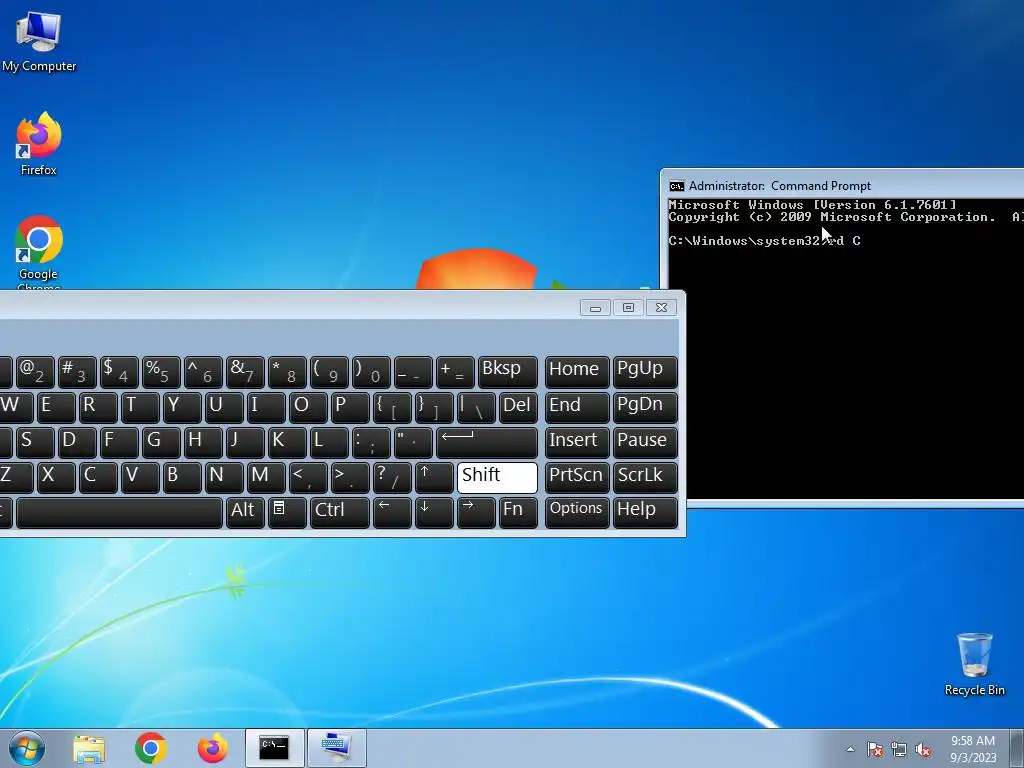The height and width of the screenshot is (768, 1024).
Task: Tap the * 8 key
Action: tap(287, 372)
